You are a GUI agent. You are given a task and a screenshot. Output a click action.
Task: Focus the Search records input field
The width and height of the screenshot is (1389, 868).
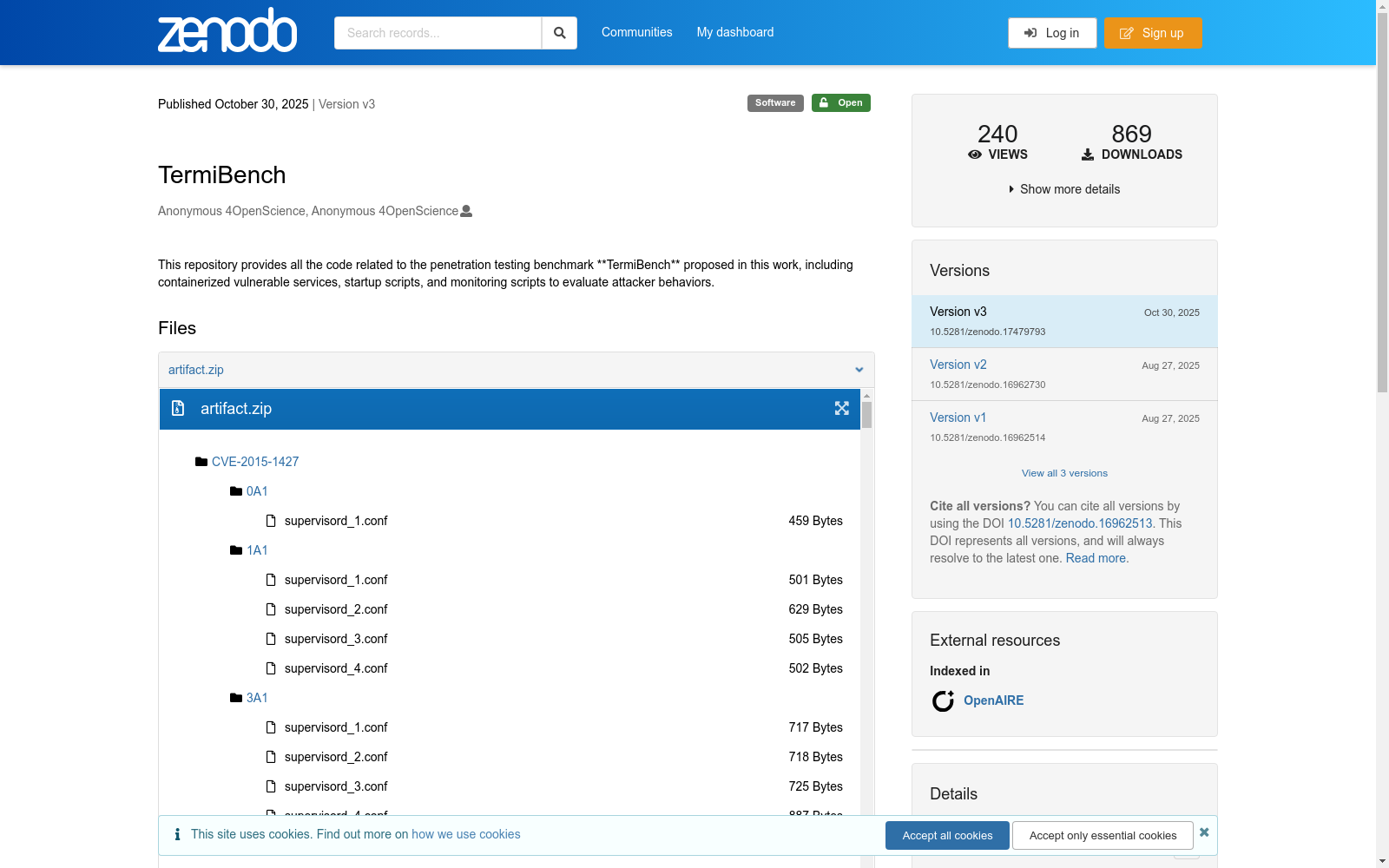(x=438, y=33)
